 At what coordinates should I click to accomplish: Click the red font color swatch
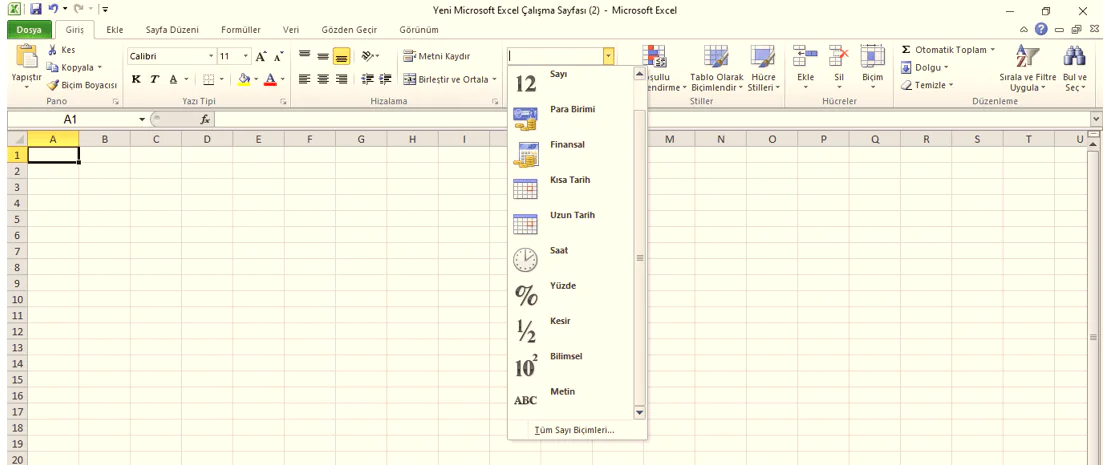point(269,79)
